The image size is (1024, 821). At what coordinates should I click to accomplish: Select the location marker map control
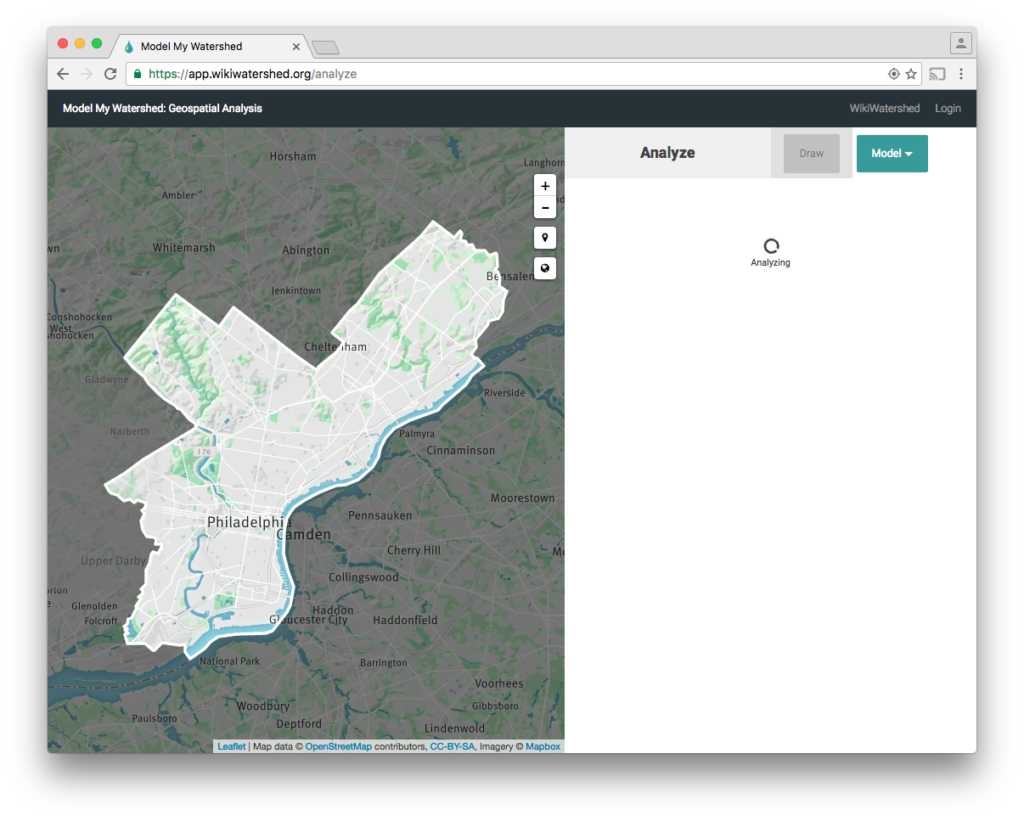pos(545,237)
